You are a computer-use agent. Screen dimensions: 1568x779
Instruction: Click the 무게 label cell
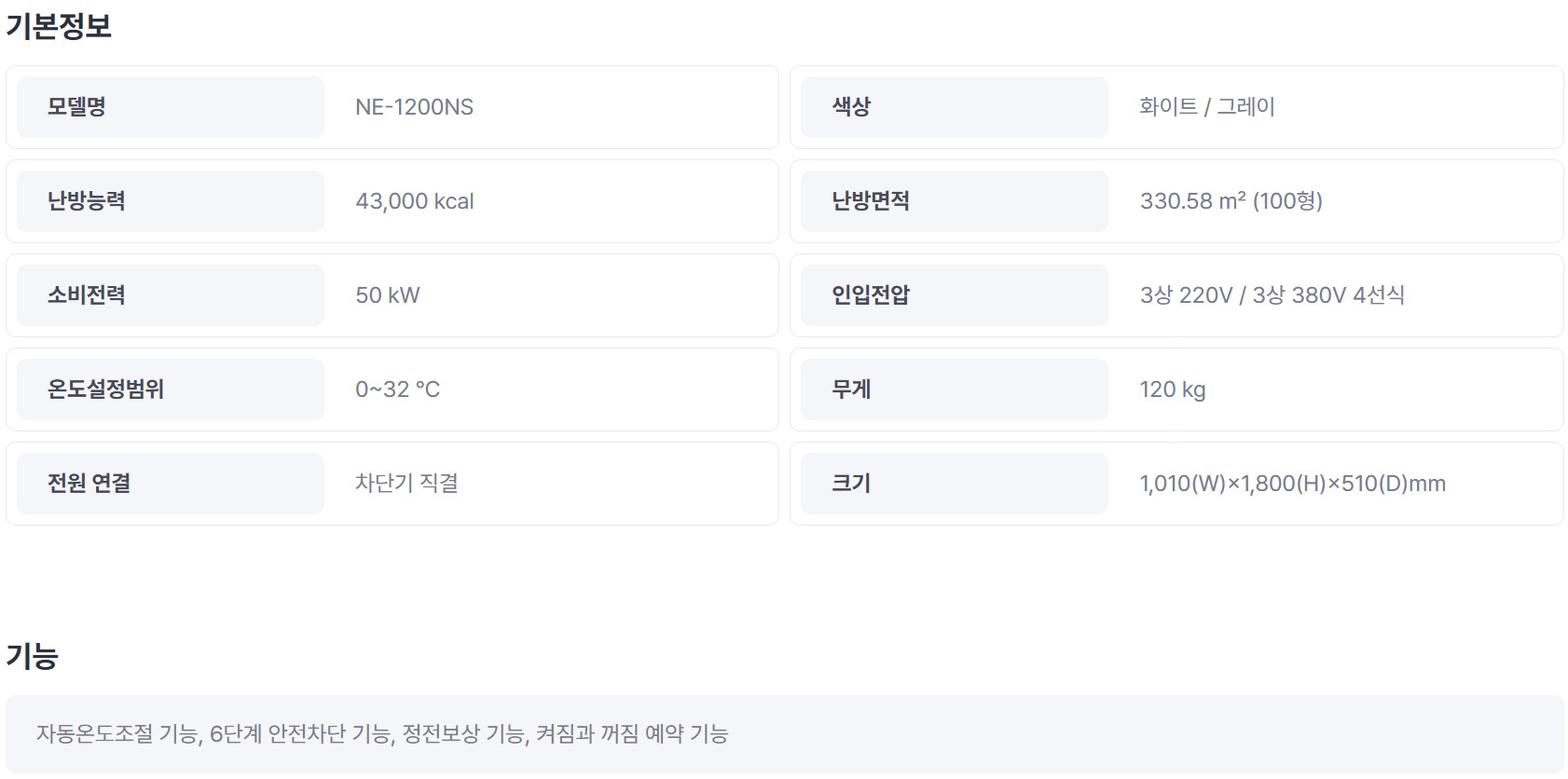click(955, 389)
